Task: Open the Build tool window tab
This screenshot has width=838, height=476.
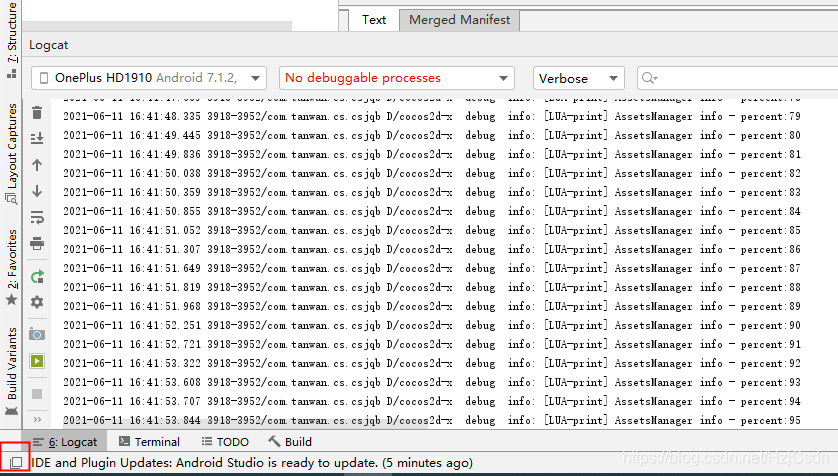Action: click(x=290, y=442)
